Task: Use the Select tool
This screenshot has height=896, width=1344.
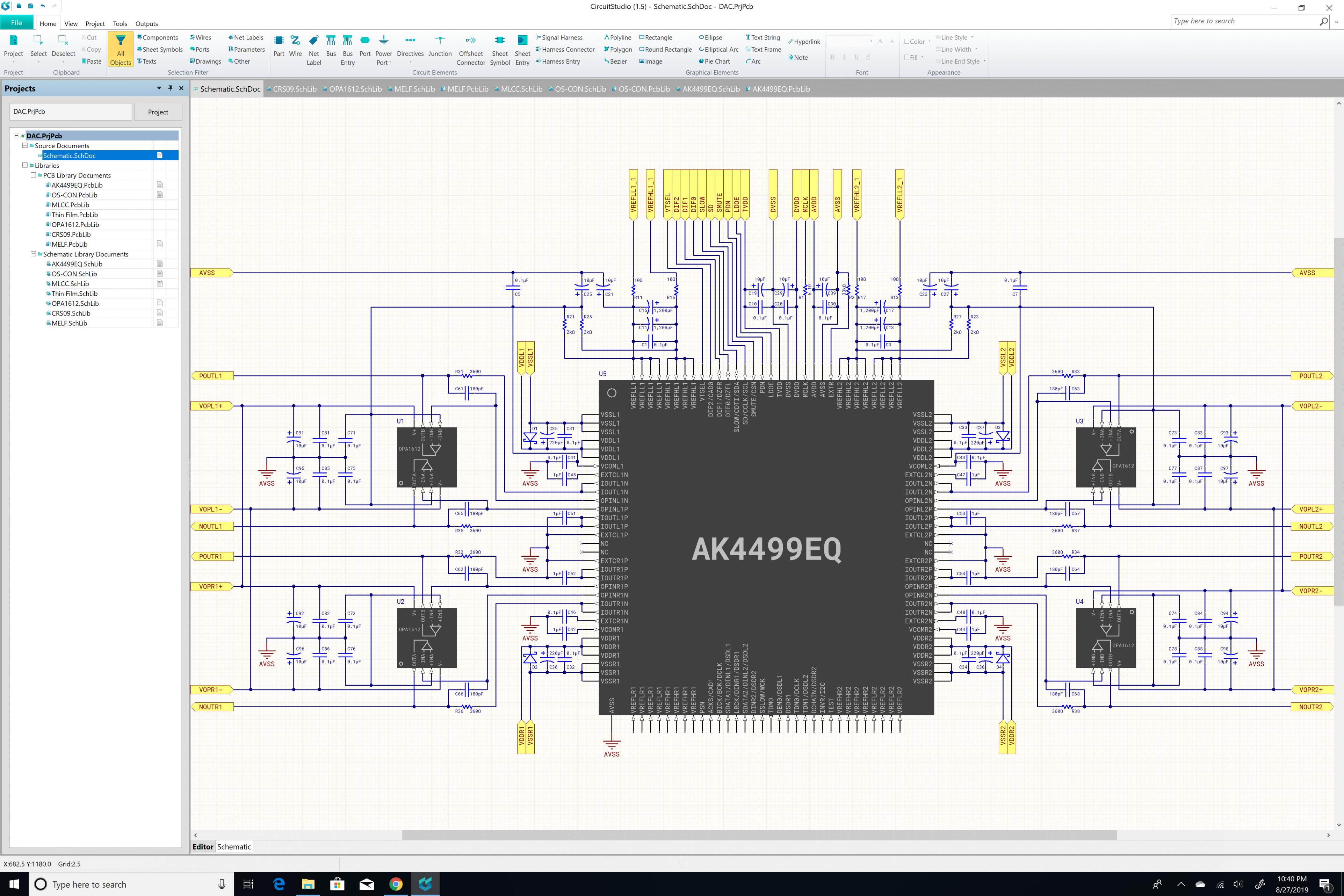Action: tap(38, 49)
